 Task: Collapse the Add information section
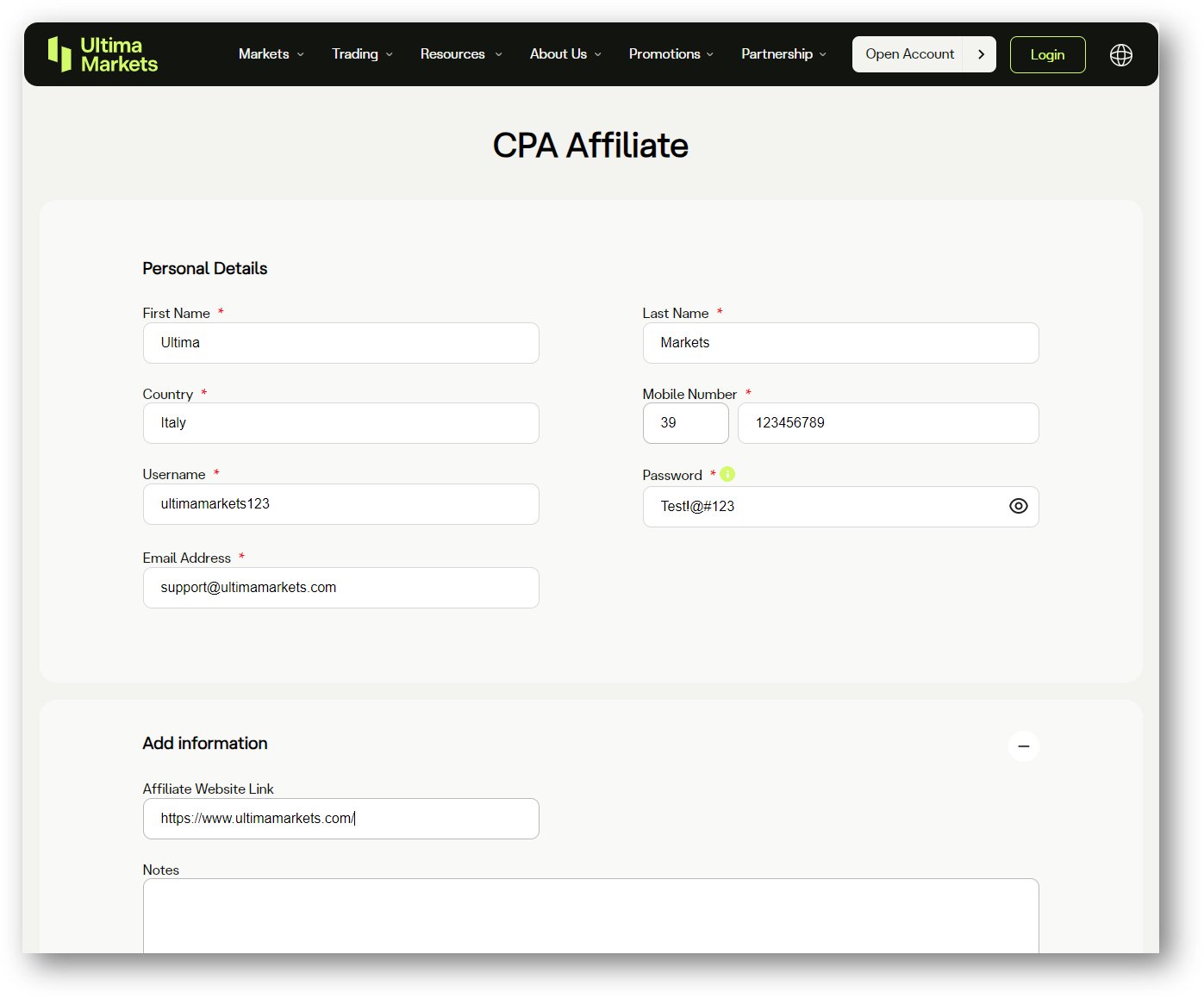(1023, 746)
